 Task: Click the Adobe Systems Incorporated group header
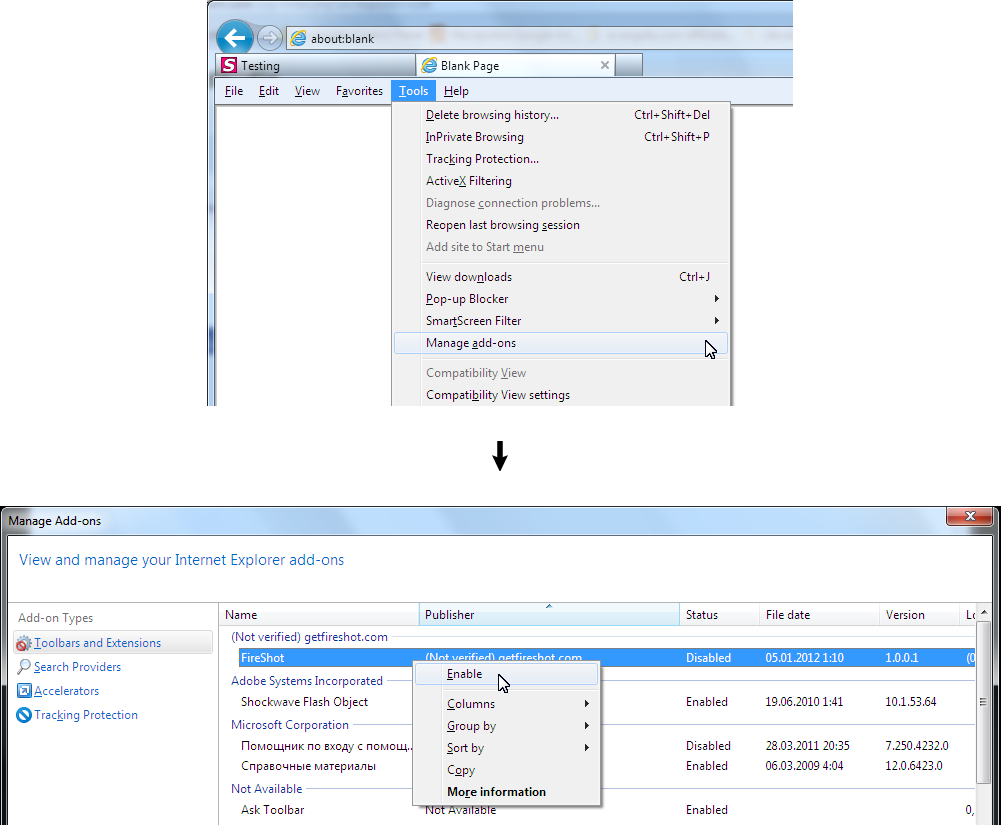tap(306, 681)
